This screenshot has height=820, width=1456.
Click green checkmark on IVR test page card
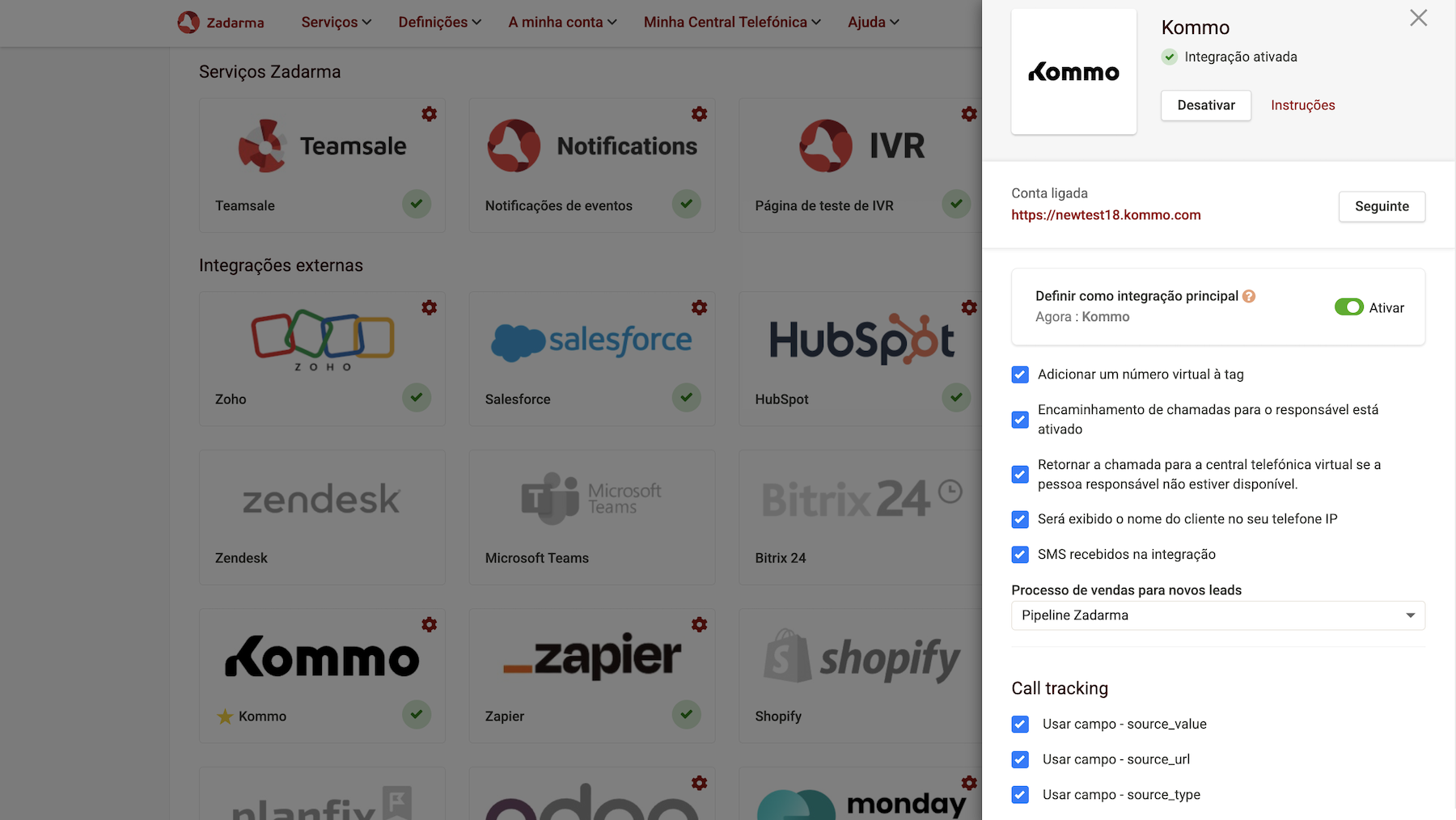click(x=956, y=204)
